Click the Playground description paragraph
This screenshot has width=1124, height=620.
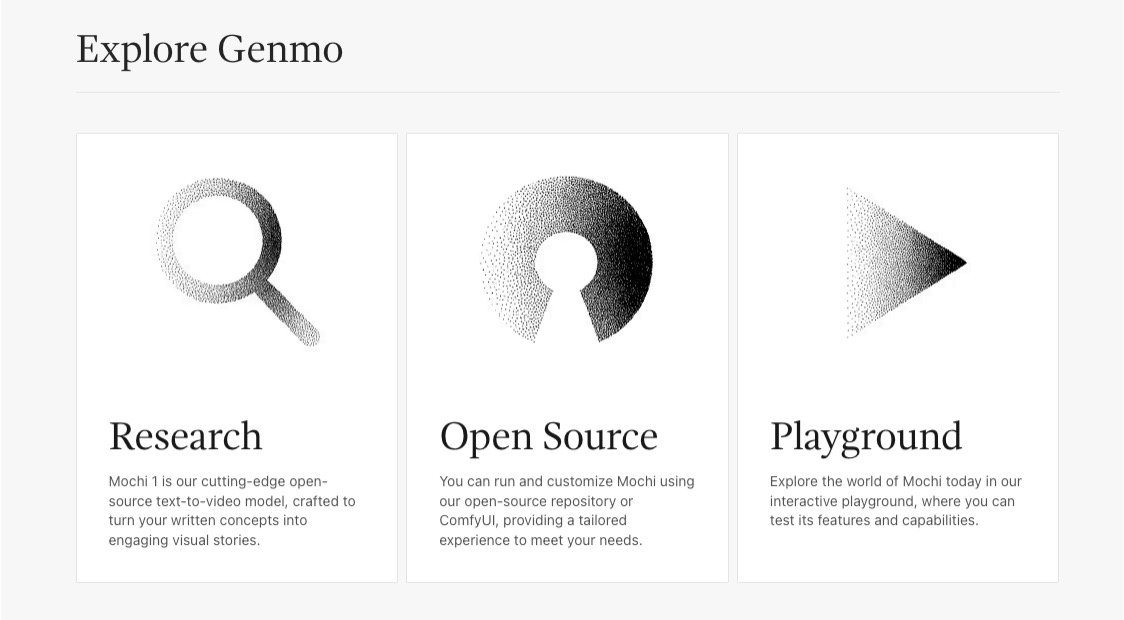click(x=895, y=501)
